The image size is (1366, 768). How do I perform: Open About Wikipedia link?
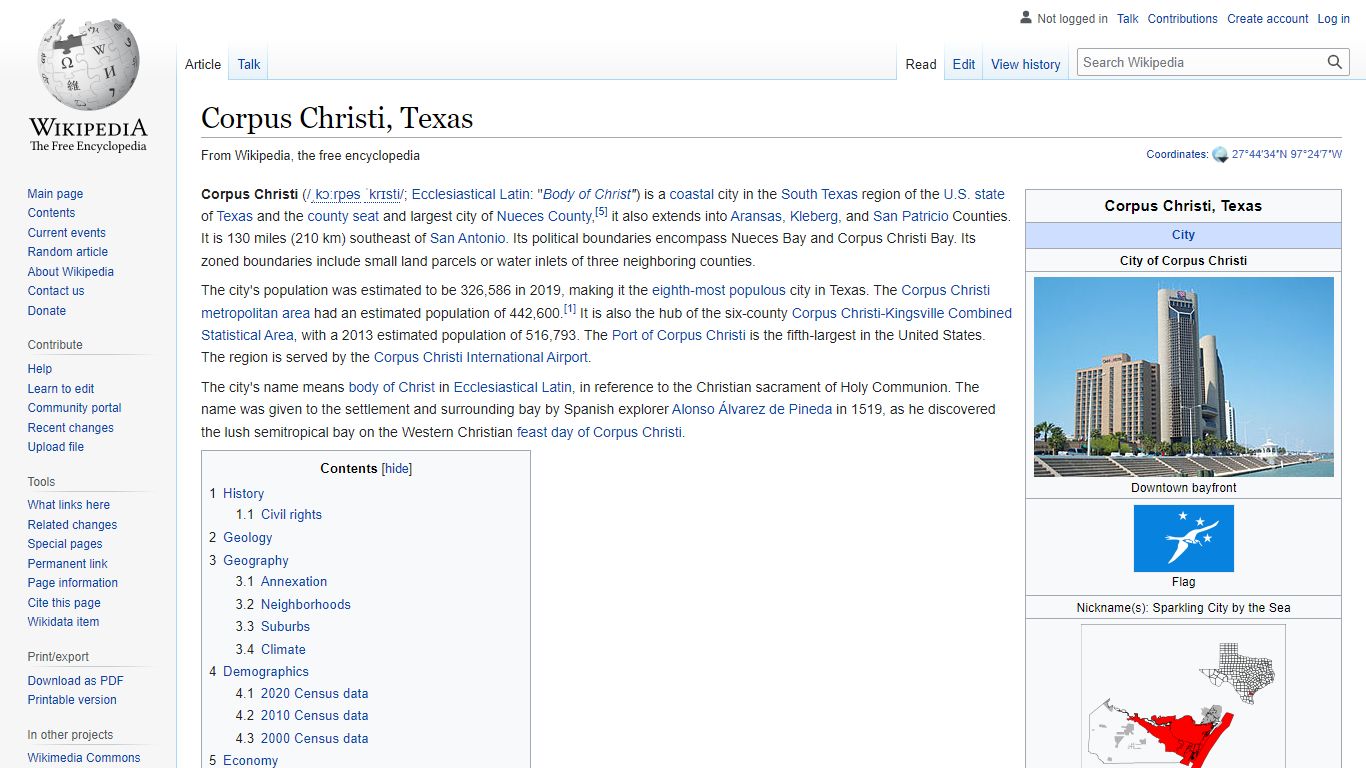tap(70, 272)
